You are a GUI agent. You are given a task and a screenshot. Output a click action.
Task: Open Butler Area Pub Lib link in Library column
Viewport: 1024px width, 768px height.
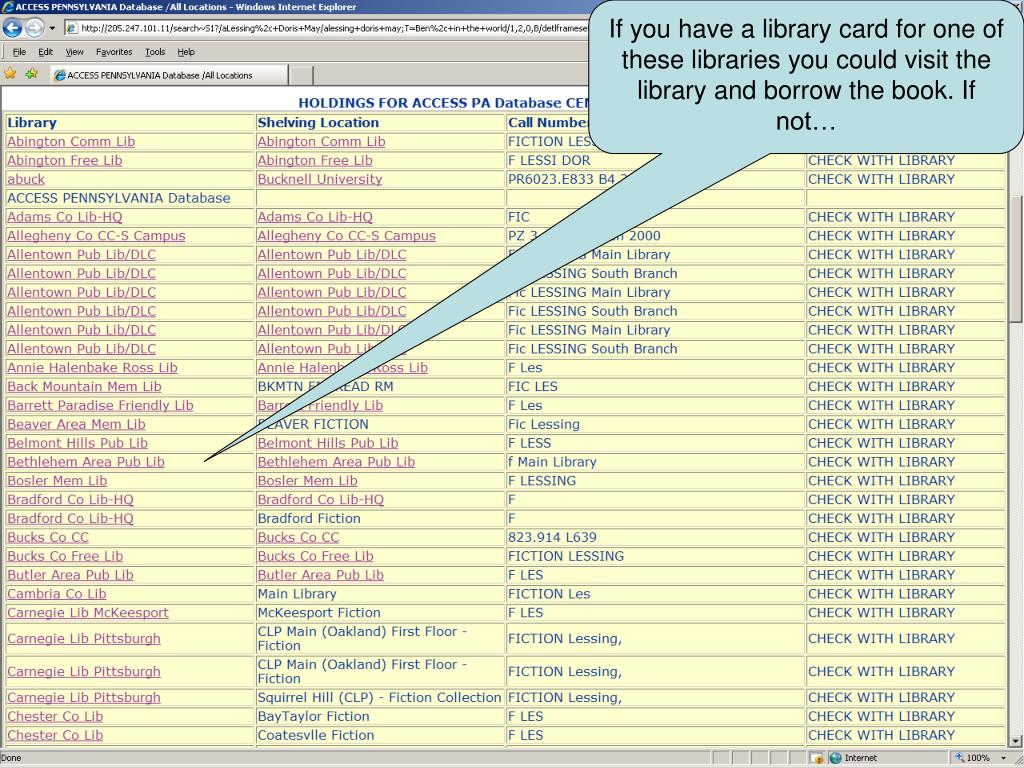coord(70,576)
